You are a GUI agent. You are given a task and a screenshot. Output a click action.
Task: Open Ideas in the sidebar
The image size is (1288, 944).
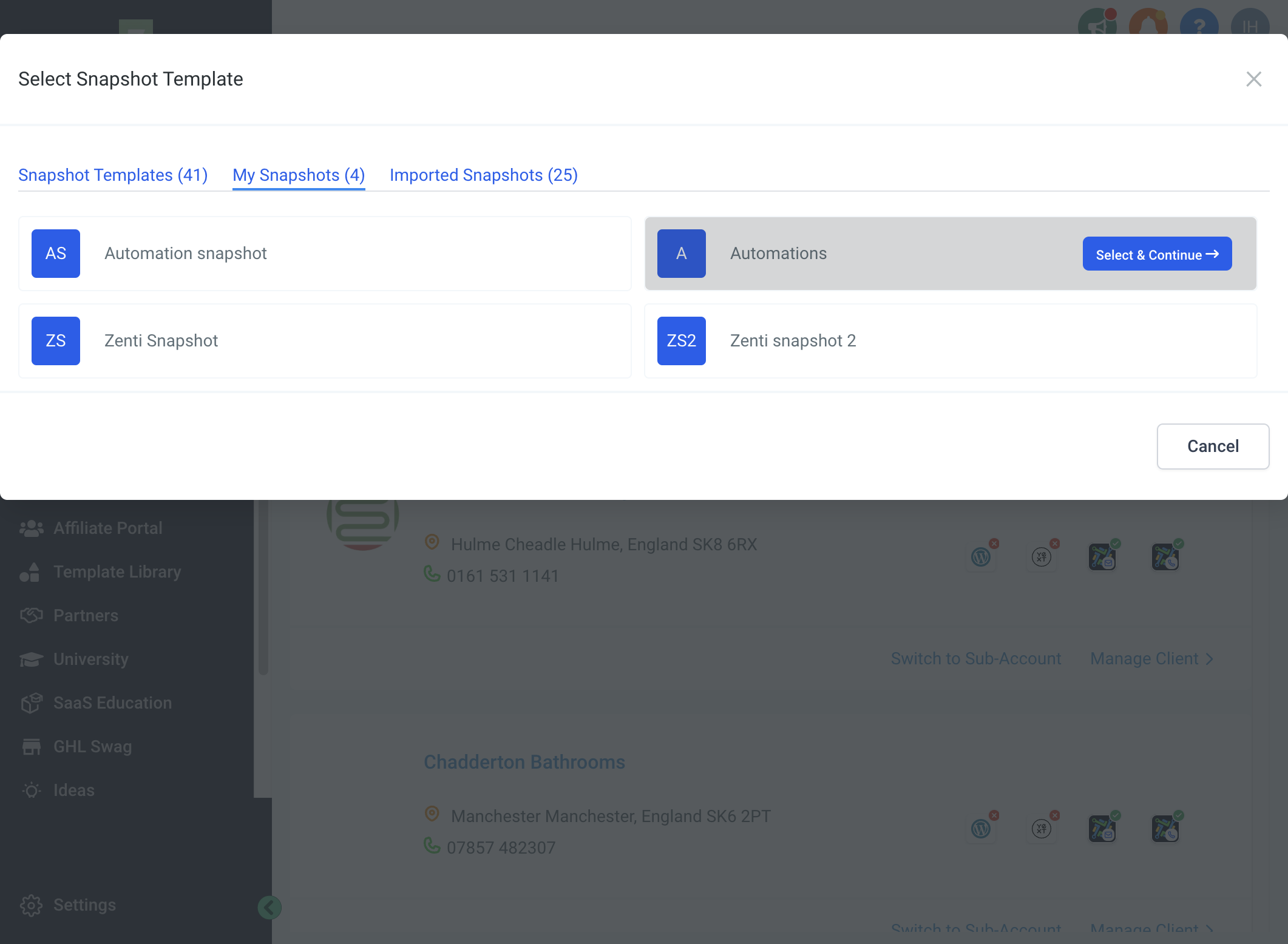click(x=74, y=791)
